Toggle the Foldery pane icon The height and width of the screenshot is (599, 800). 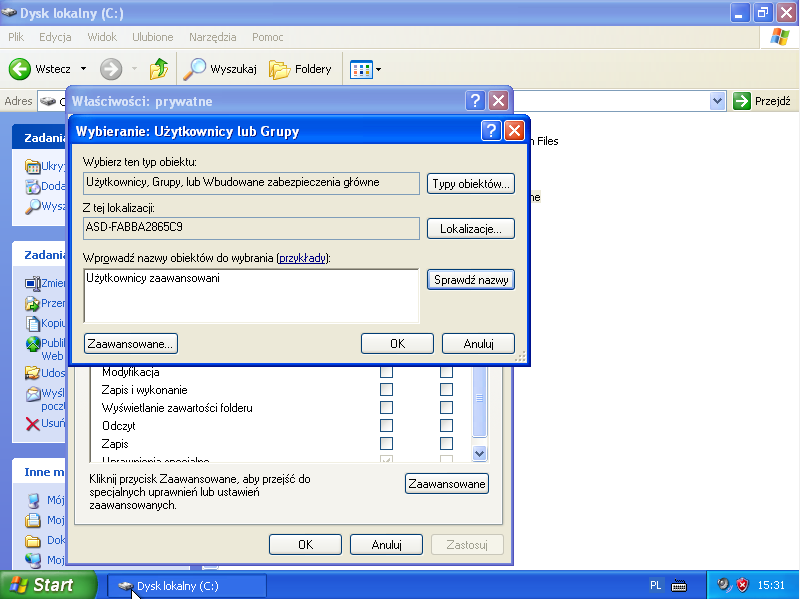pos(280,69)
